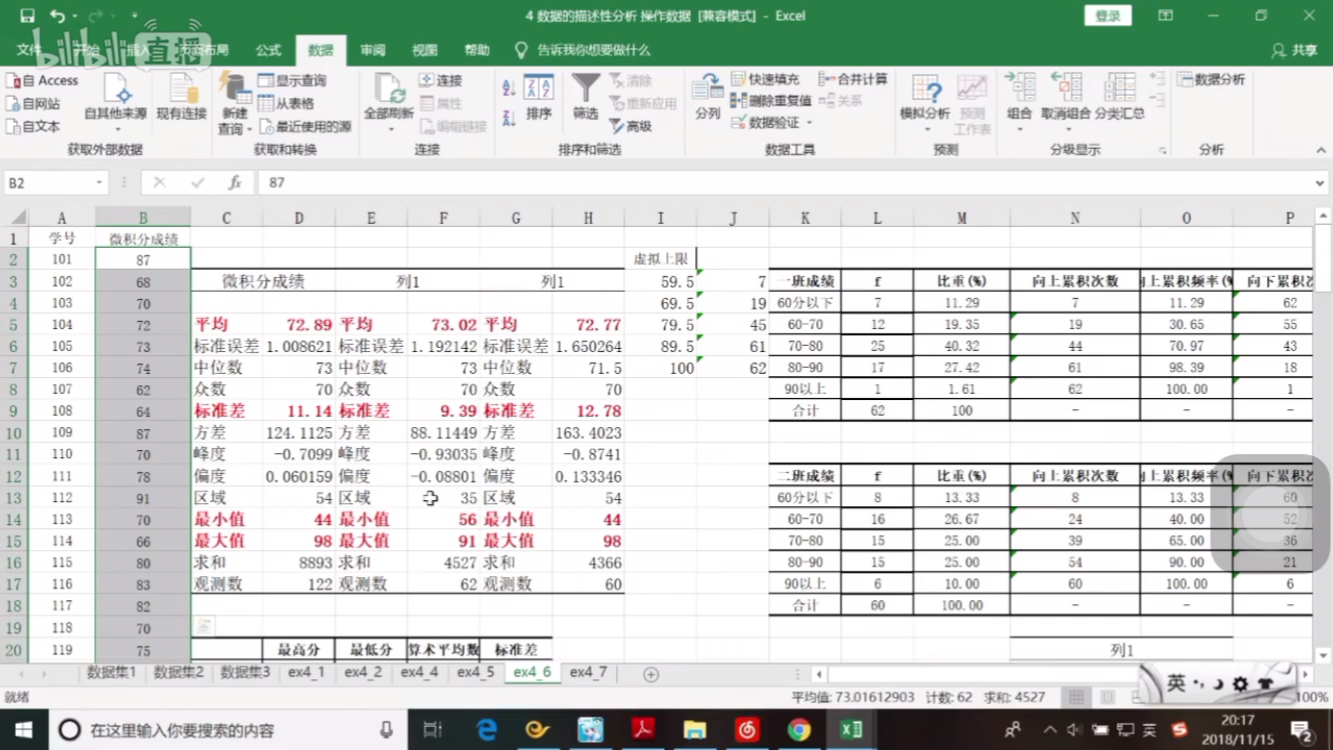Select the 筛选 filter icon
Screen dimensions: 1333x750
[x=586, y=99]
